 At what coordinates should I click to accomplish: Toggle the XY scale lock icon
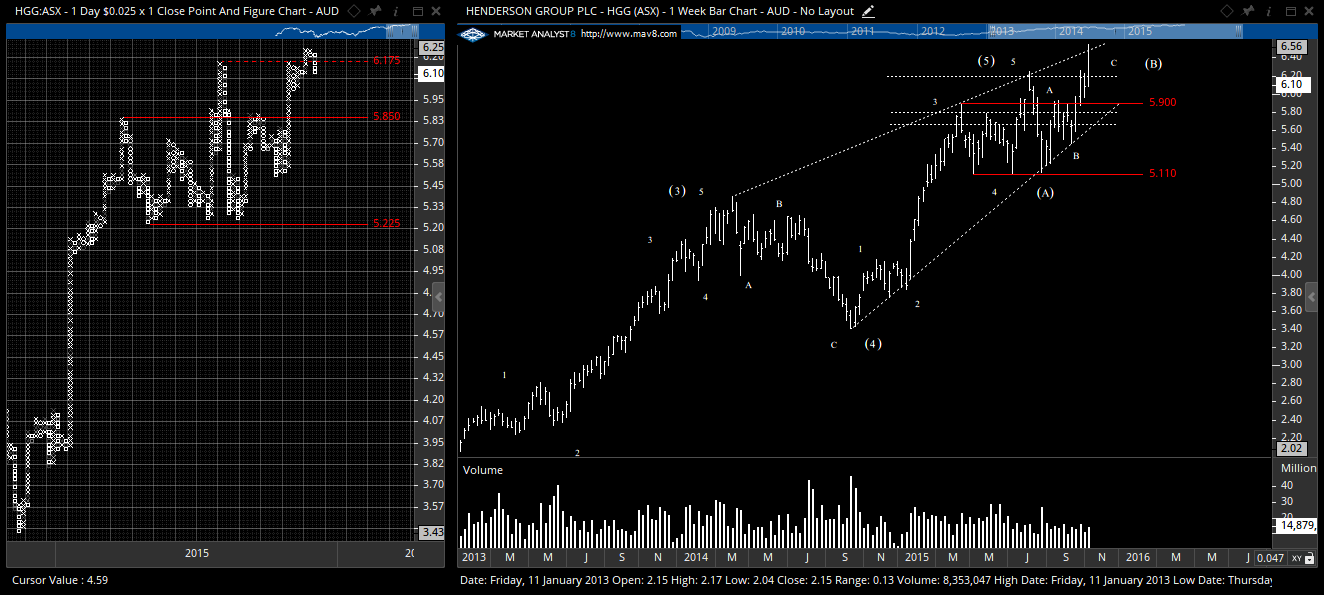pos(1311,558)
